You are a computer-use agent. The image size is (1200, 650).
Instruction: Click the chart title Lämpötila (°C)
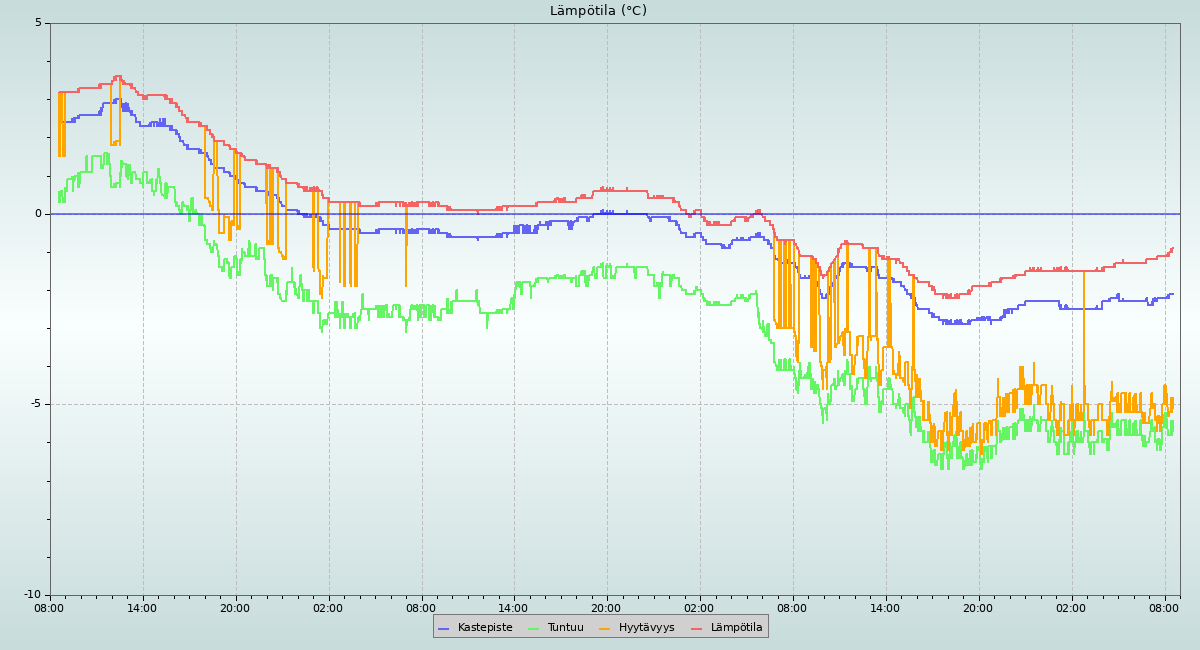598,11
